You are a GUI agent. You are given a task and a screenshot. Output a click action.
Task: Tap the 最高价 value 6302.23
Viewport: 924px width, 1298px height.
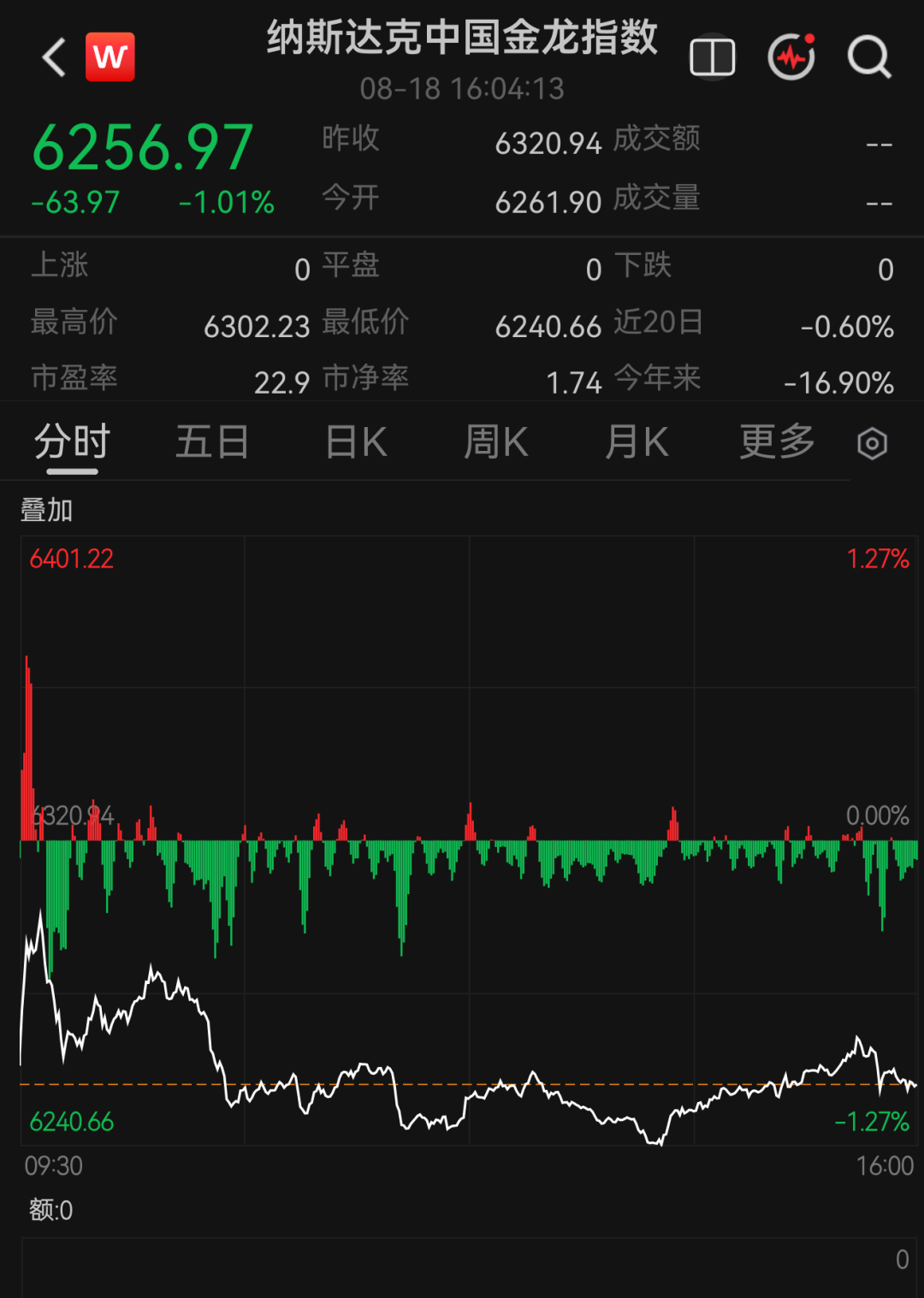(x=257, y=327)
